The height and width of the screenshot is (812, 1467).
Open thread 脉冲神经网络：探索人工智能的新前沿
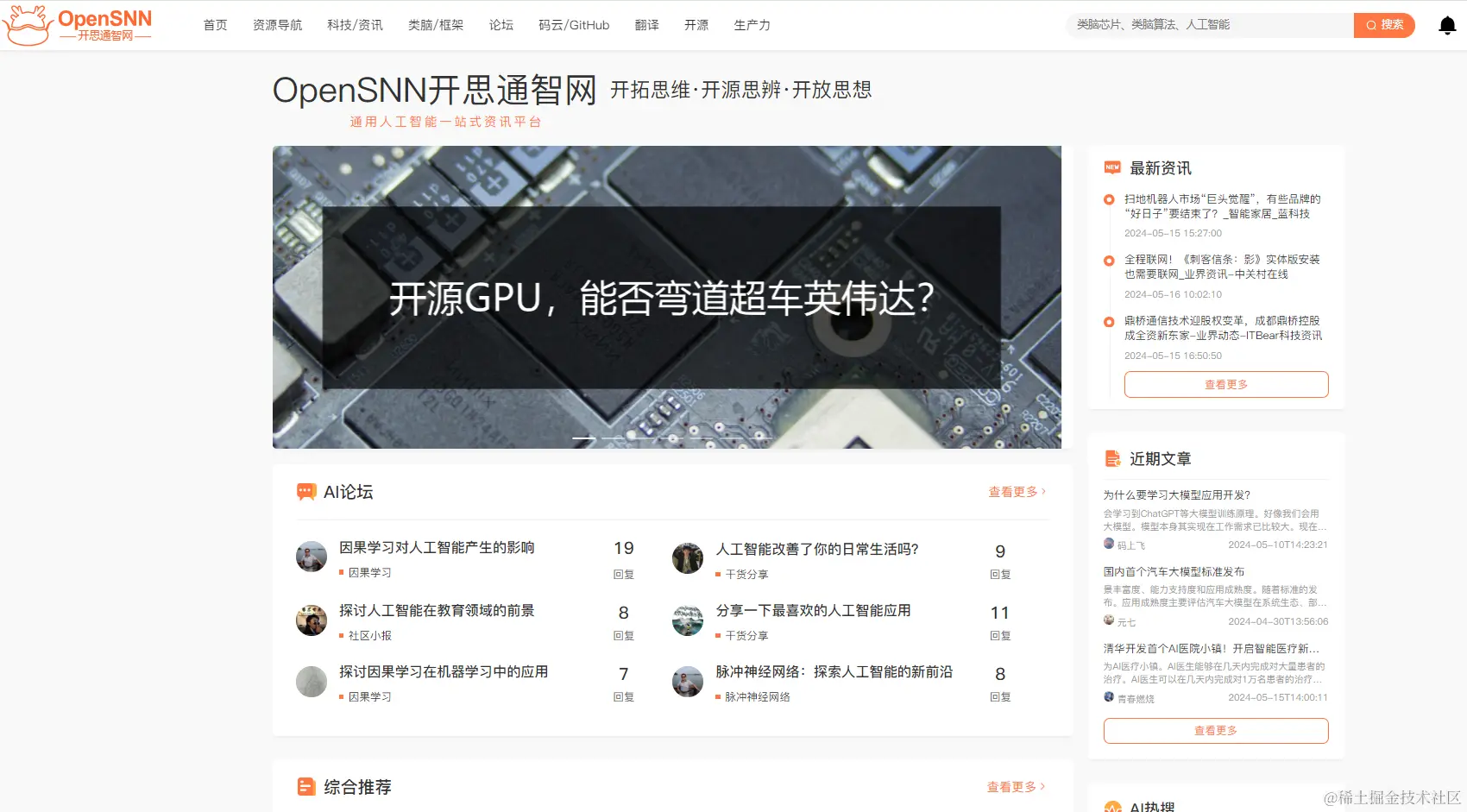(834, 672)
